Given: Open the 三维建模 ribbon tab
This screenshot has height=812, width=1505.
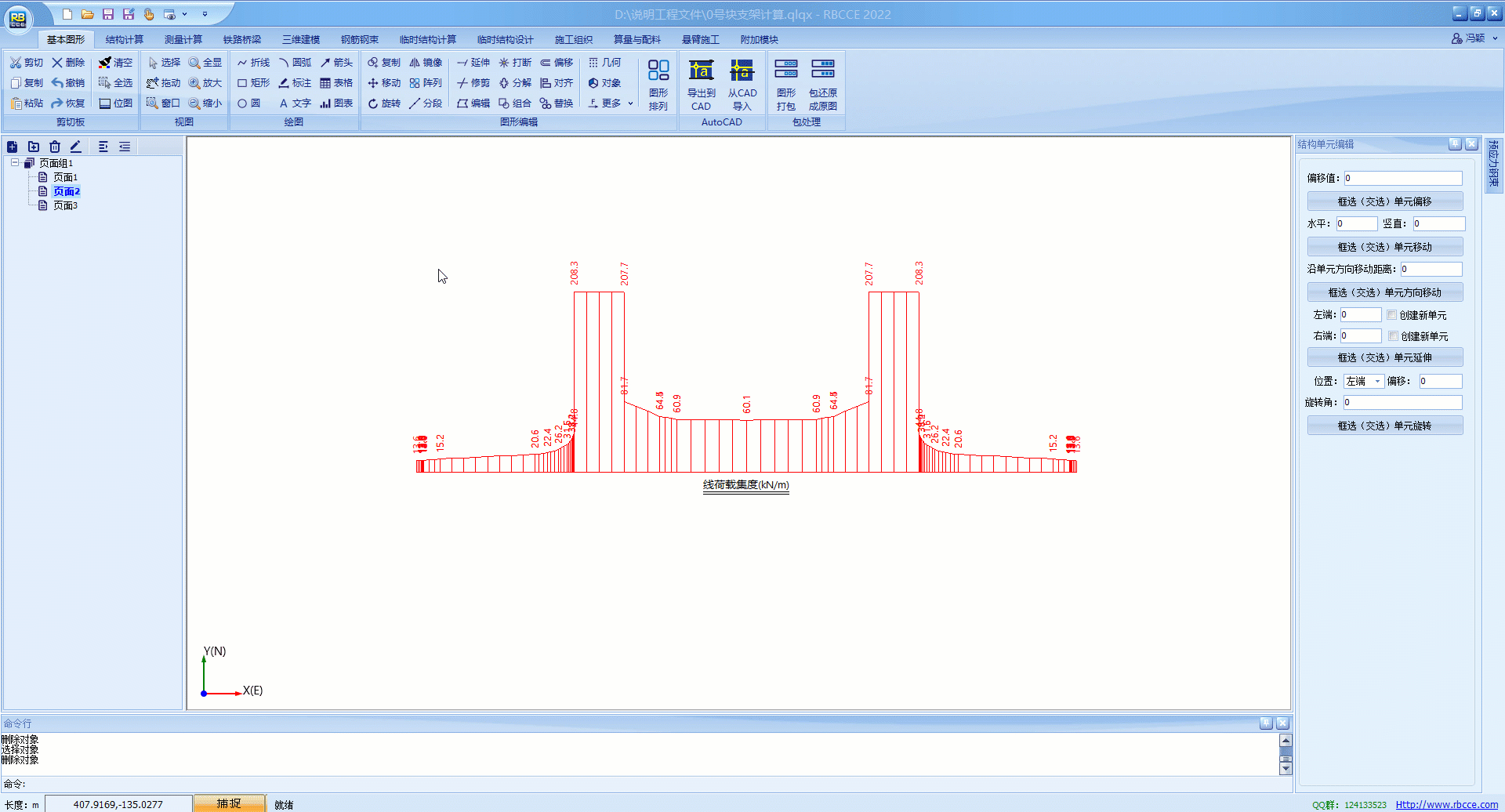Looking at the screenshot, I should pyautogui.click(x=301, y=39).
